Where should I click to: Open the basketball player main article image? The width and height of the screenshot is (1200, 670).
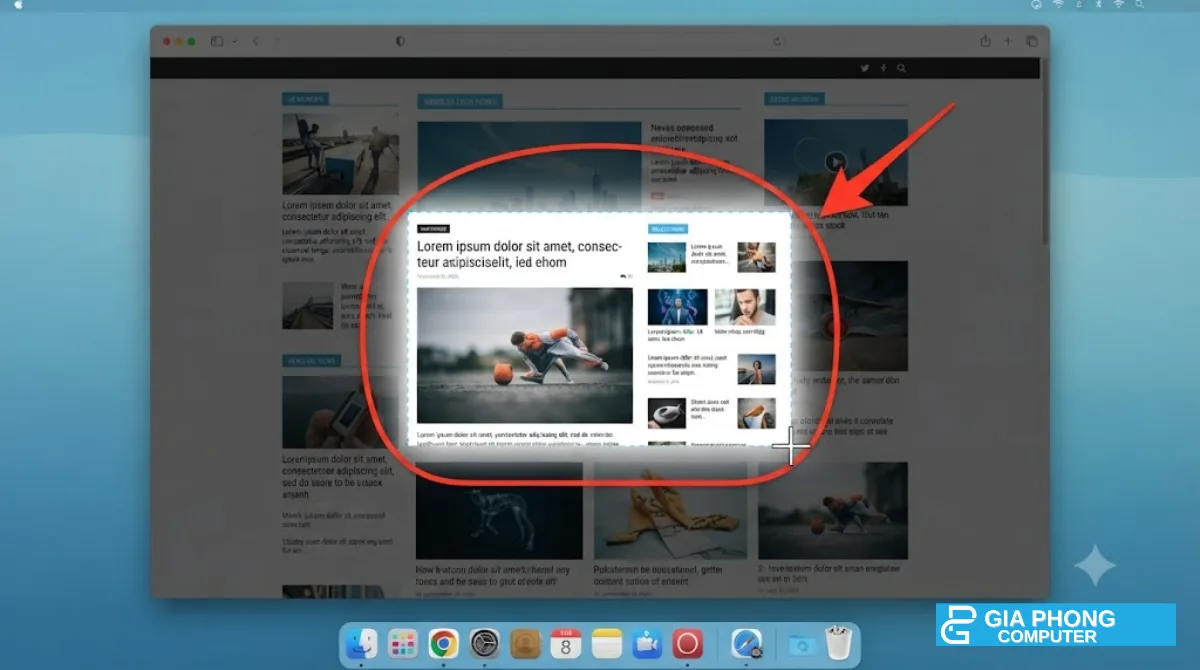pos(525,356)
